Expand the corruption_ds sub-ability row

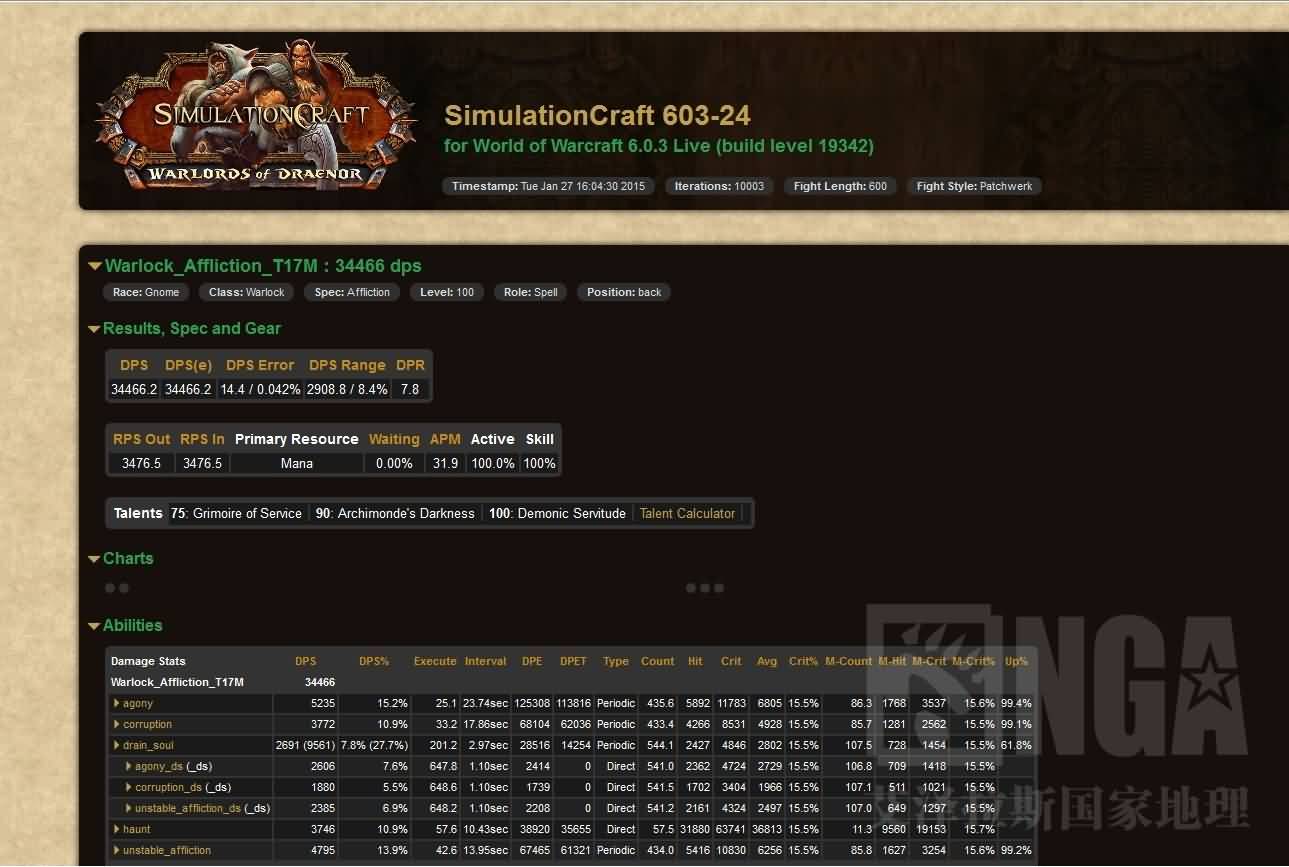point(129,788)
